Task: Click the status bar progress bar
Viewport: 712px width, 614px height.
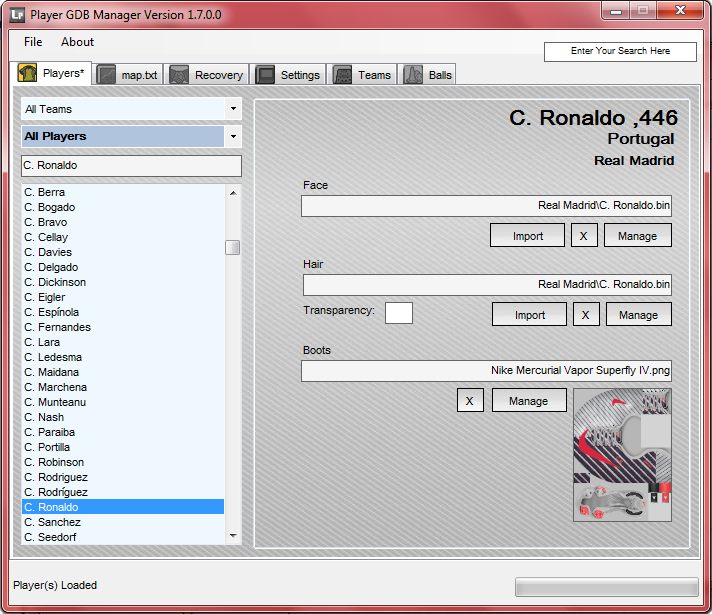Action: [607, 587]
